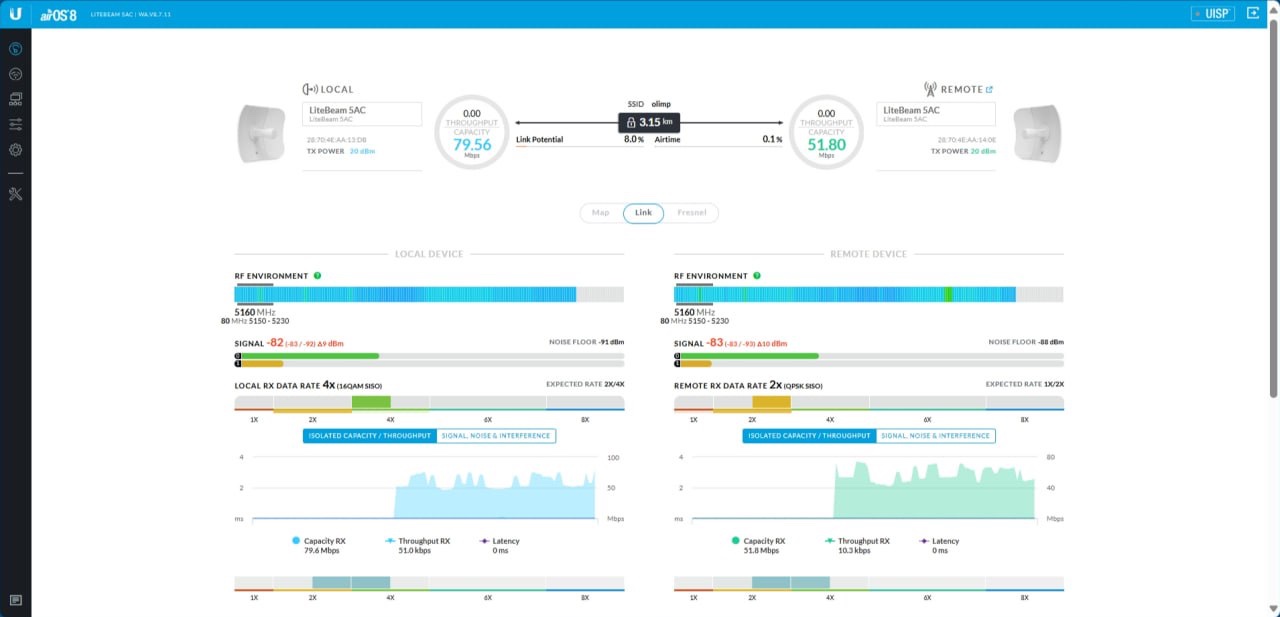This screenshot has height=617, width=1280.
Task: Click remote expected rate 1X/2X text
Action: point(1025,384)
